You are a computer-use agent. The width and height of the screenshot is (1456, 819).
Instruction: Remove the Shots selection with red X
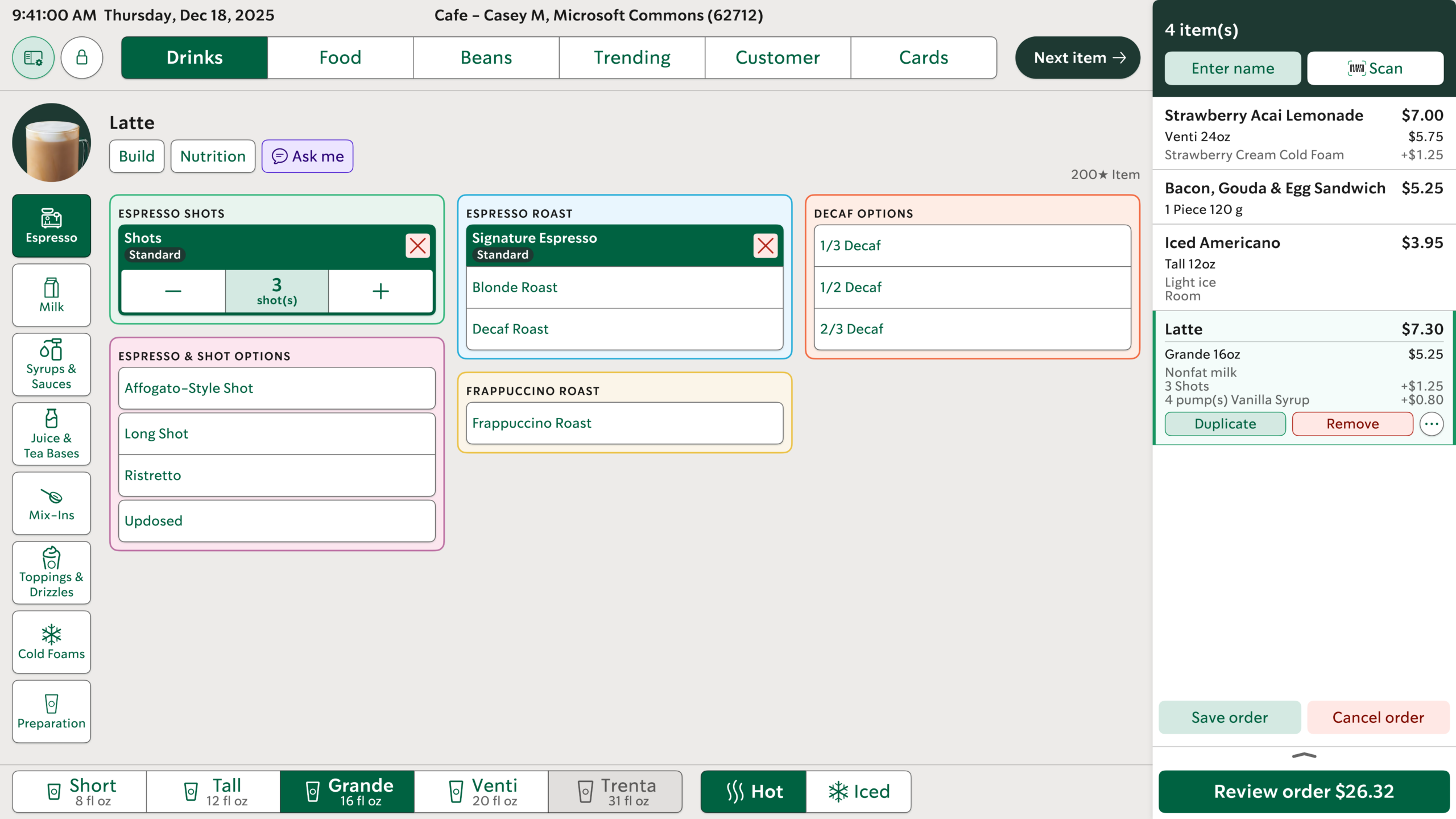click(x=417, y=246)
